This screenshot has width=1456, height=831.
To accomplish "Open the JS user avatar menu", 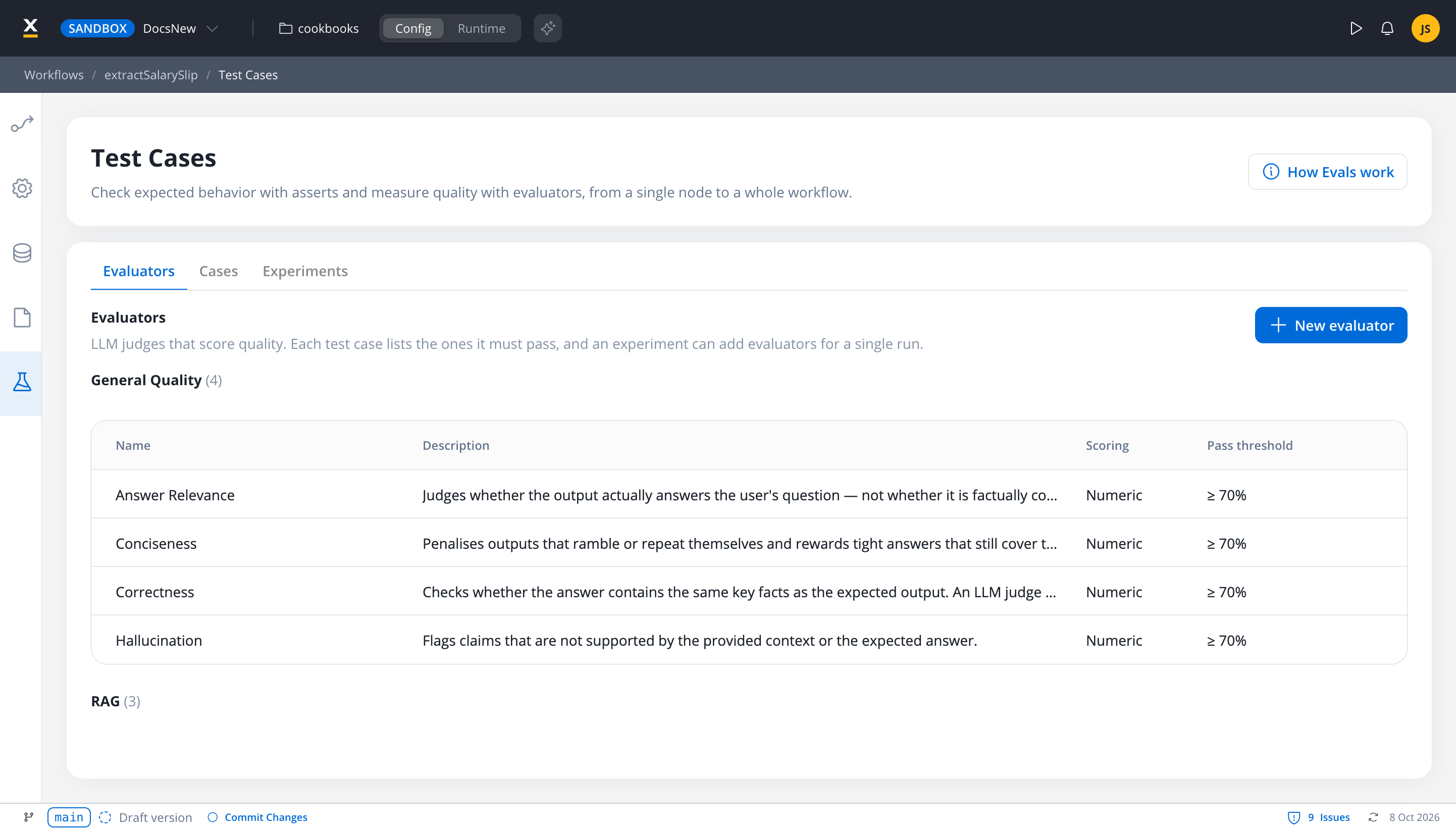I will tap(1425, 28).
